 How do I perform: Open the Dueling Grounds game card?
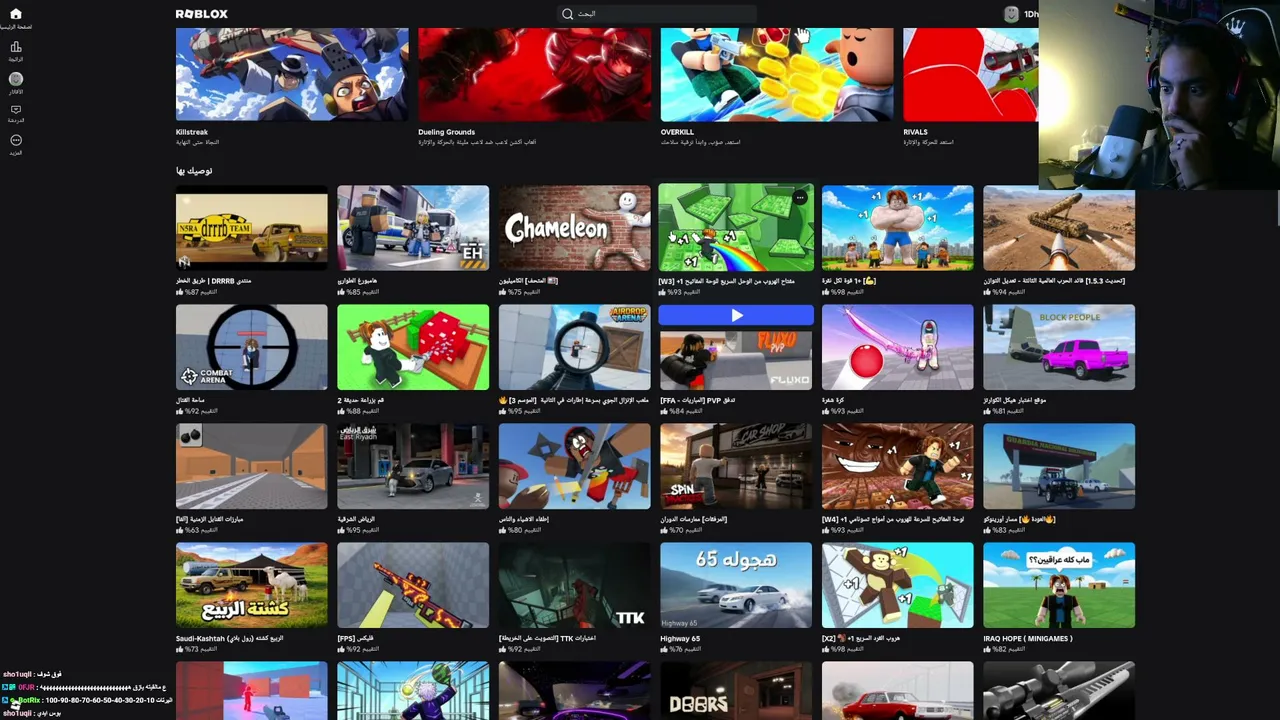(x=534, y=74)
